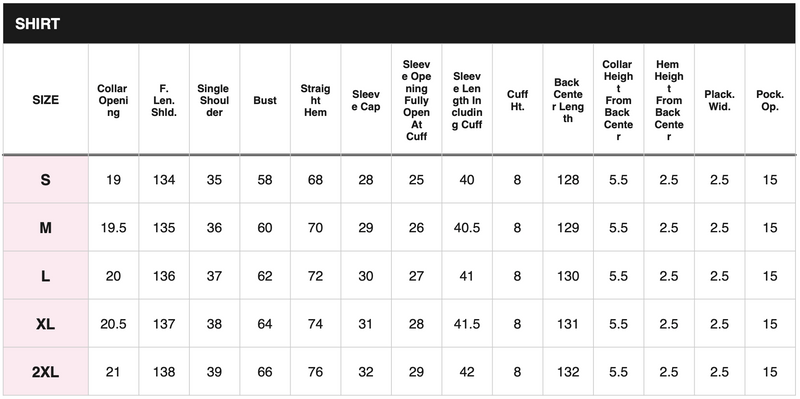This screenshot has width=800, height=399.
Task: Click the 132 back center length cell
Action: coord(568,372)
